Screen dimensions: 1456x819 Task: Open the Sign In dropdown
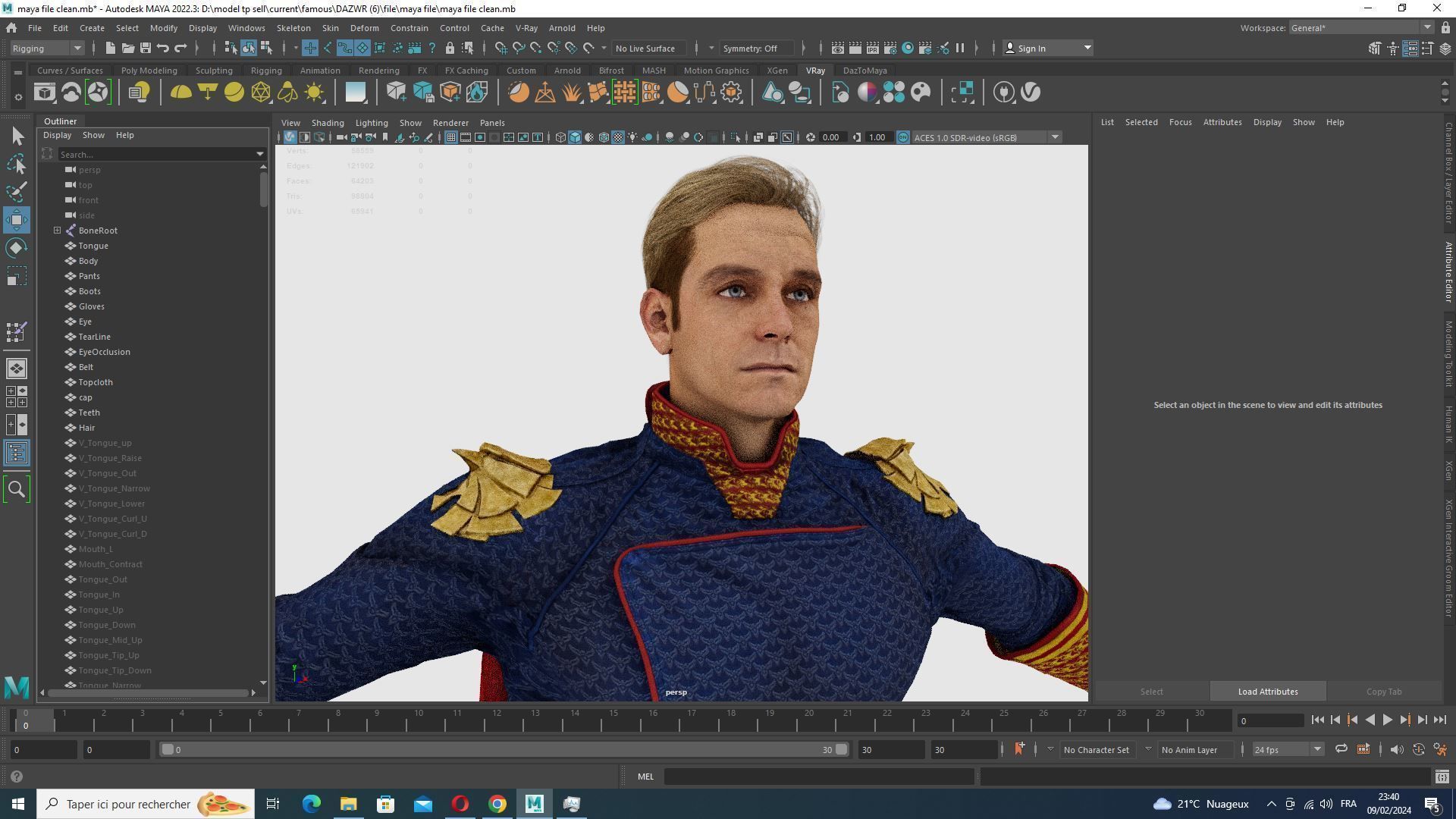click(1047, 48)
